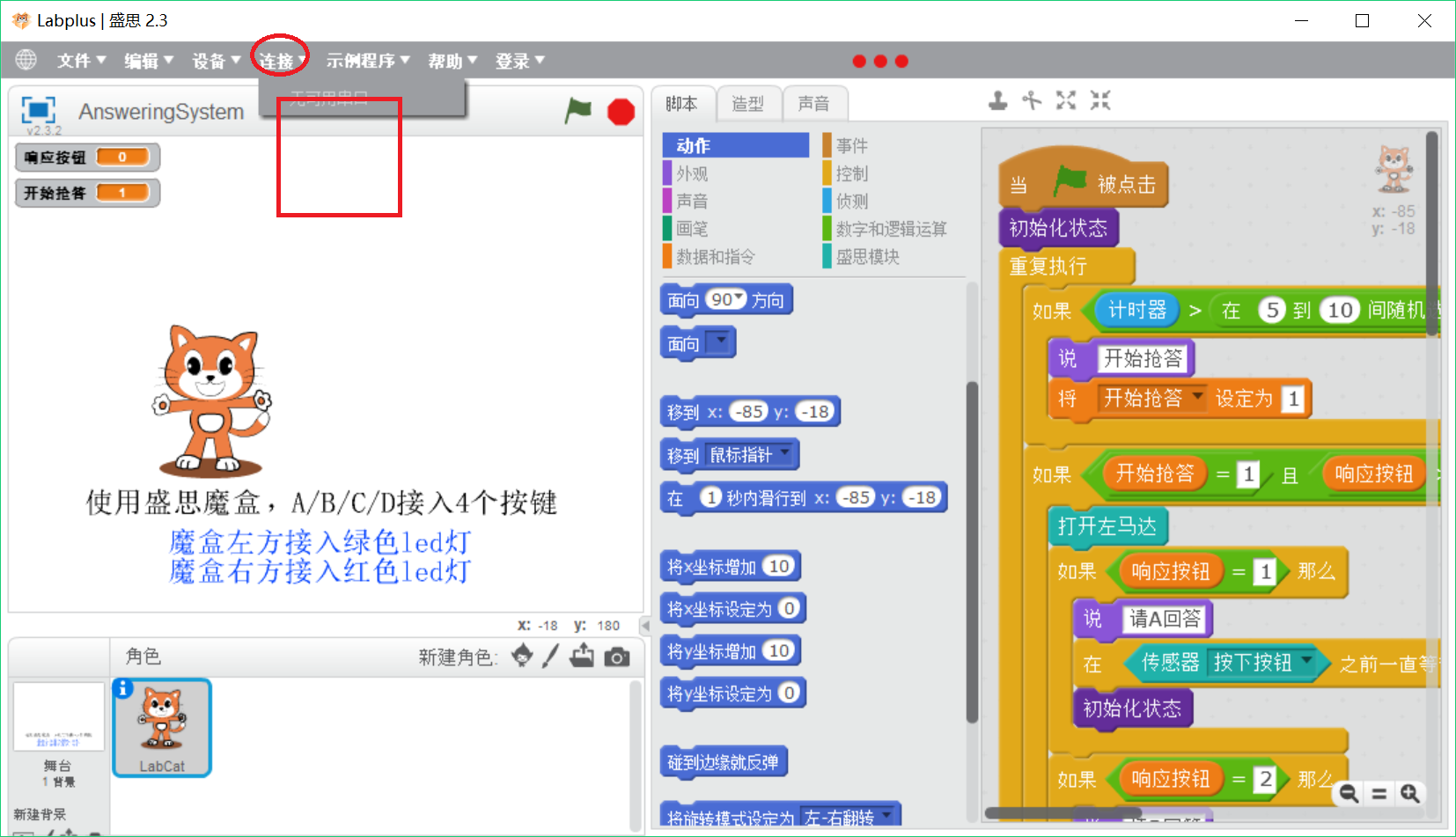Open the 按下按钮 sensor dropdown
The width and height of the screenshot is (1456, 837).
click(1306, 660)
